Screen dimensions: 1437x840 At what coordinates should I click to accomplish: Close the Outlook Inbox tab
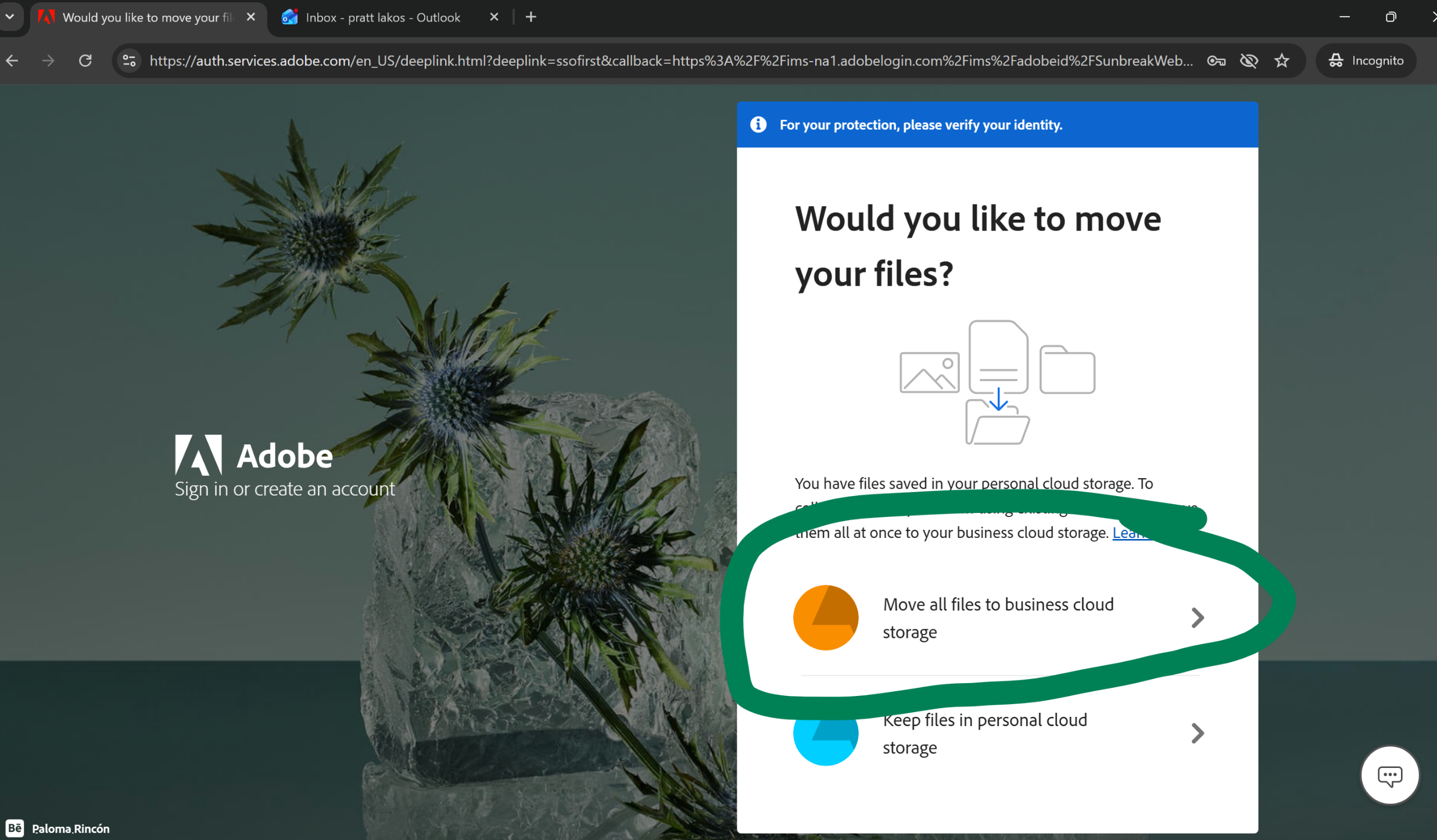pyautogui.click(x=494, y=17)
